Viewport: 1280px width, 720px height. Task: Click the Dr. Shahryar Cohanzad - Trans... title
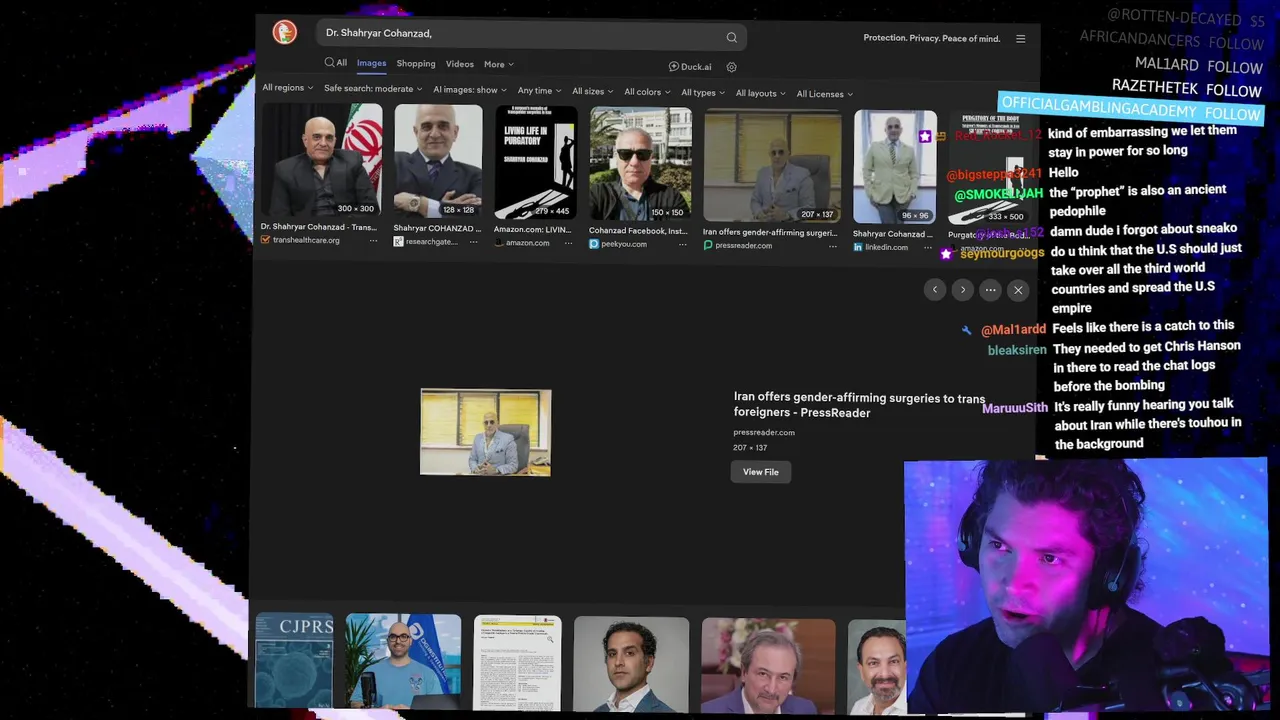[319, 227]
